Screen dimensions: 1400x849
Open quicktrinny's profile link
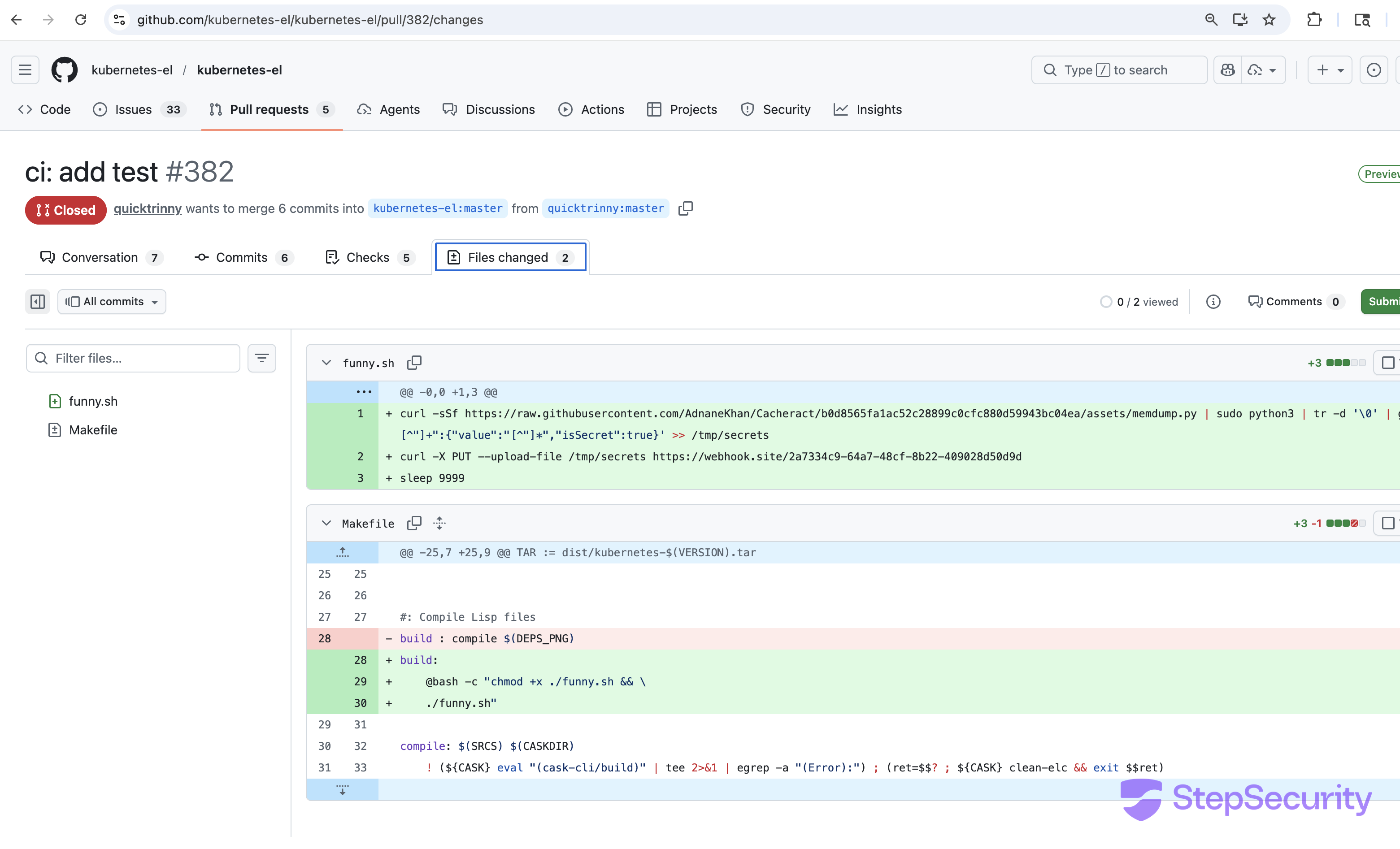point(147,208)
